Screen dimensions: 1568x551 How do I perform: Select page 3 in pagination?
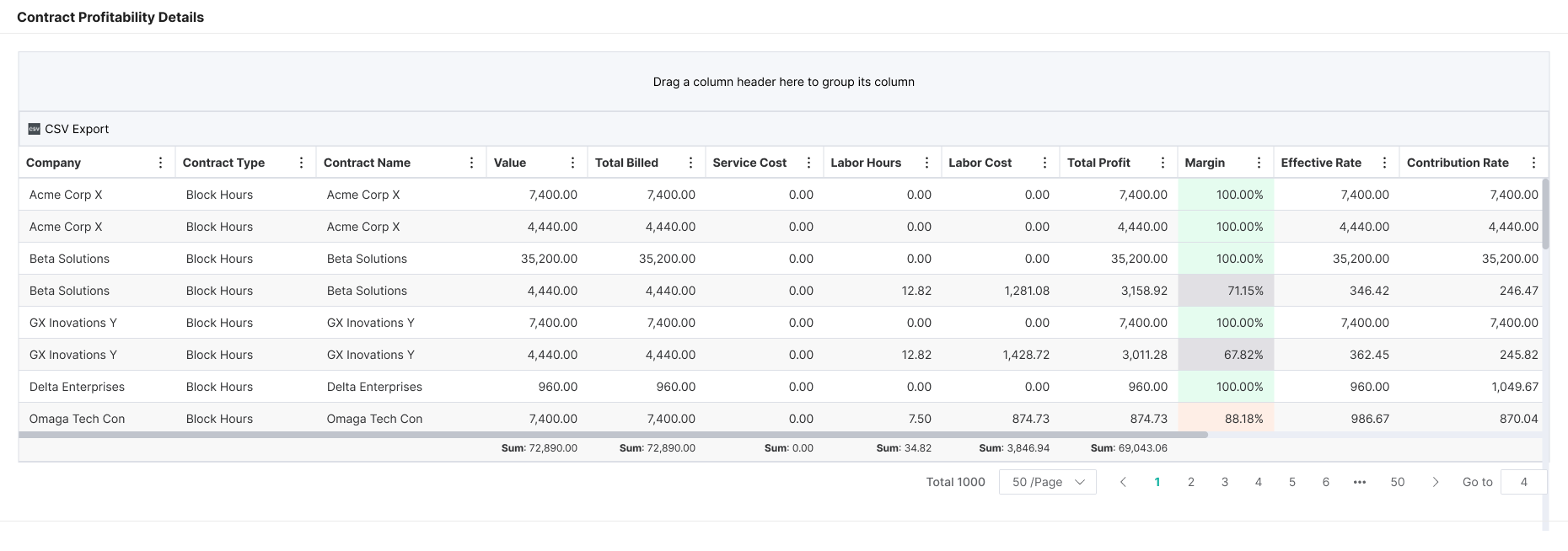pos(1225,482)
